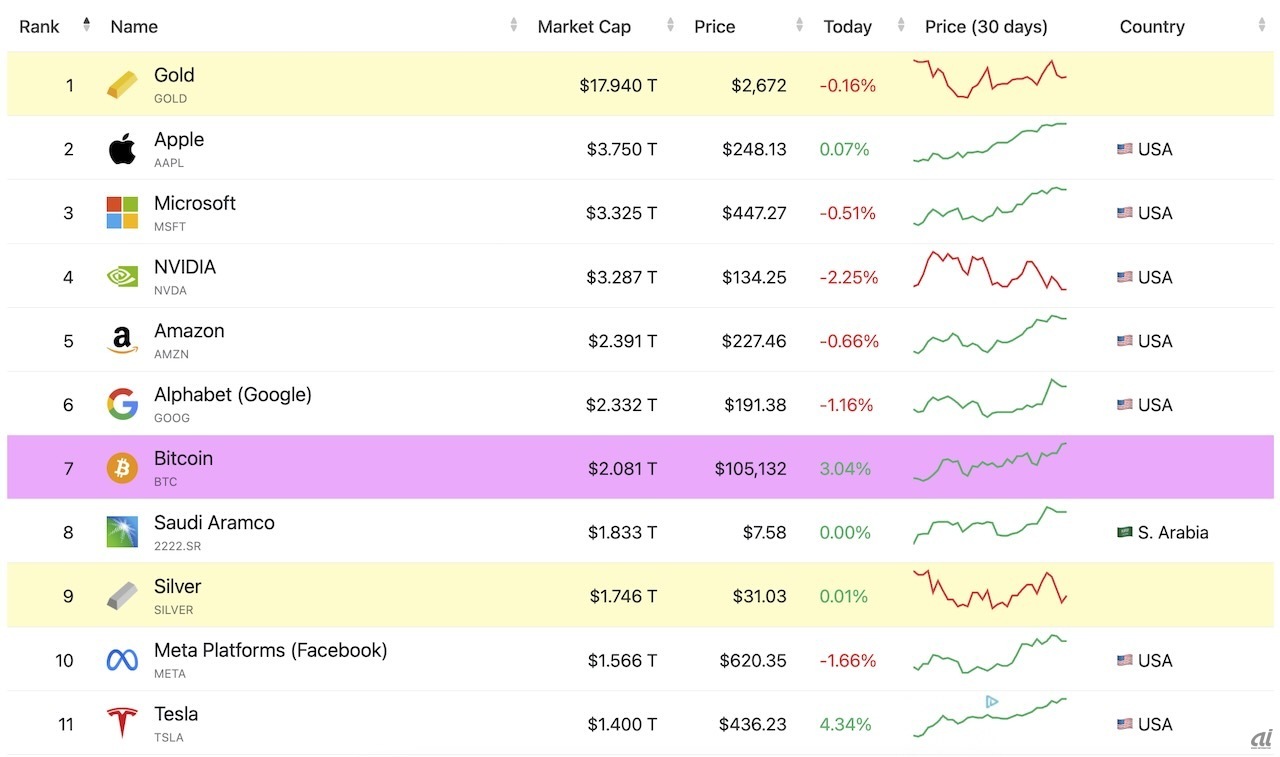Click the Saudi Arabia flag icon
This screenshot has height=757, width=1280.
pos(1125,532)
